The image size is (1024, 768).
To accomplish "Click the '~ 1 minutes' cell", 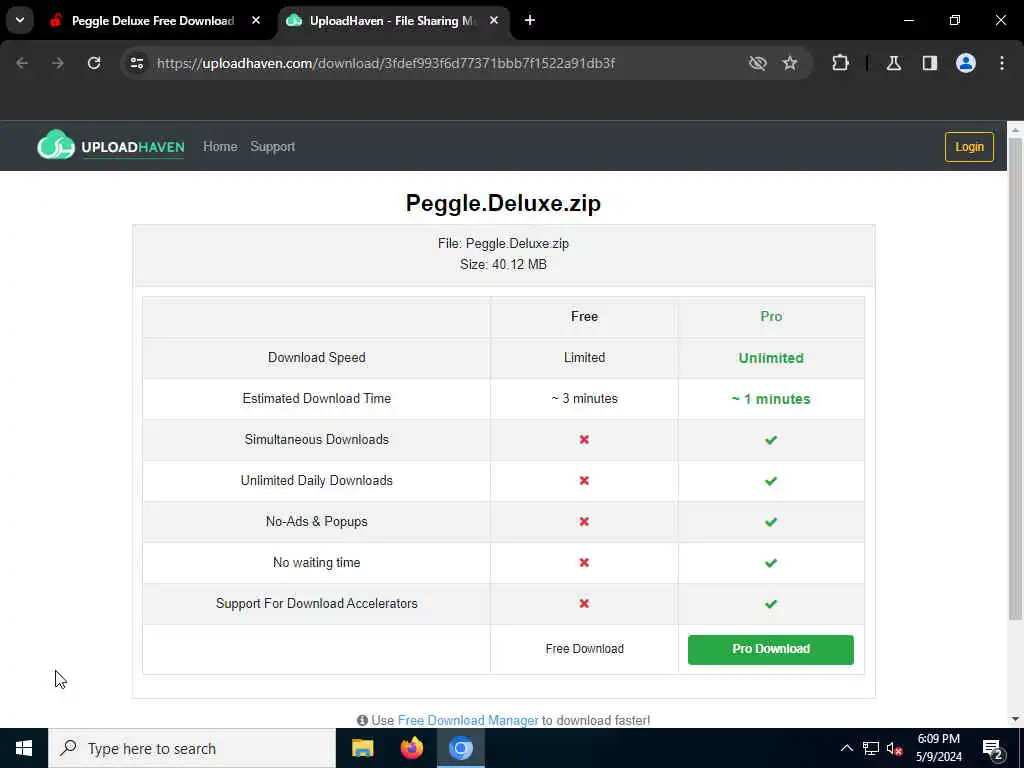I will point(771,399).
